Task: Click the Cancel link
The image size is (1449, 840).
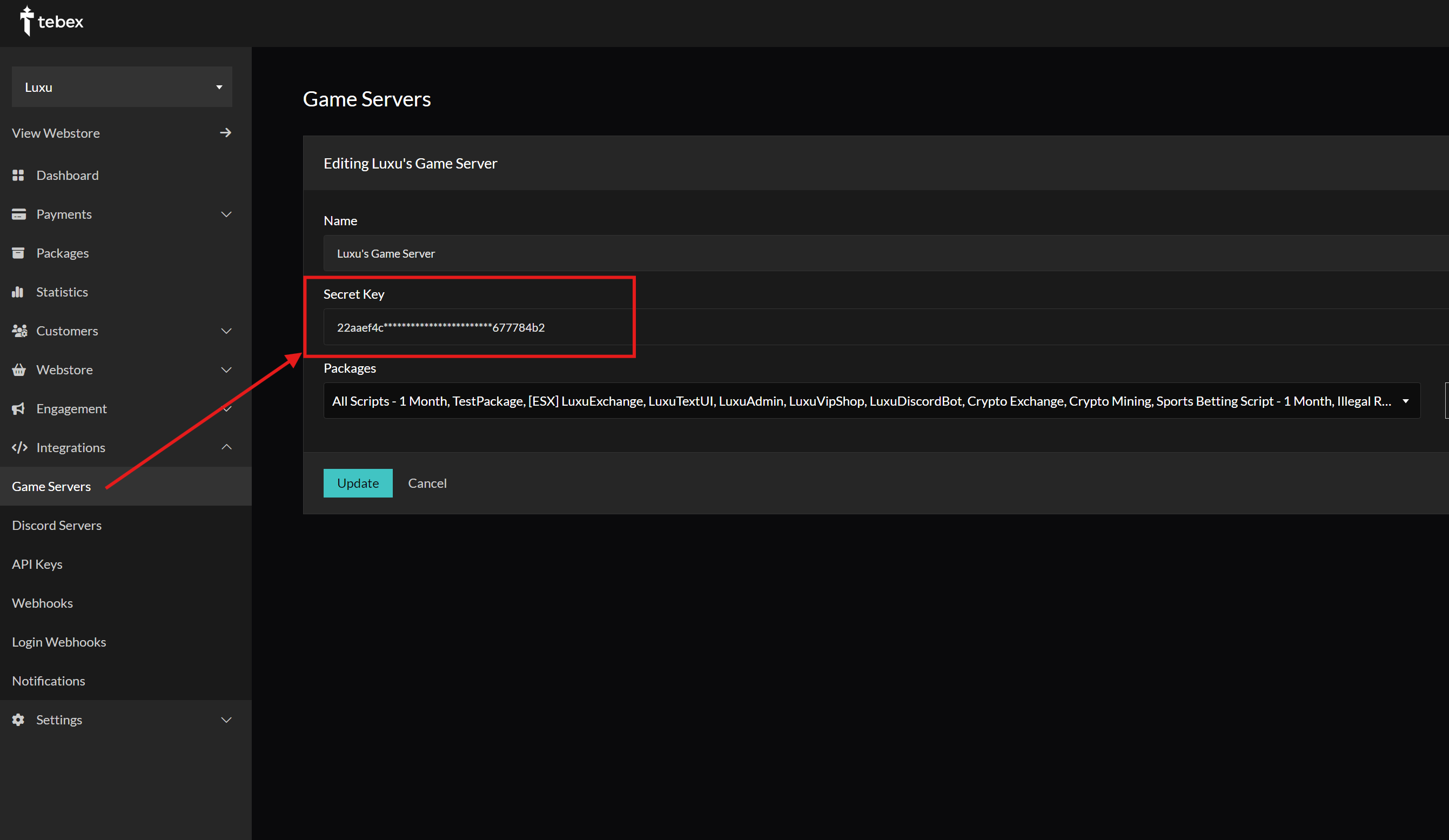Action: click(427, 483)
